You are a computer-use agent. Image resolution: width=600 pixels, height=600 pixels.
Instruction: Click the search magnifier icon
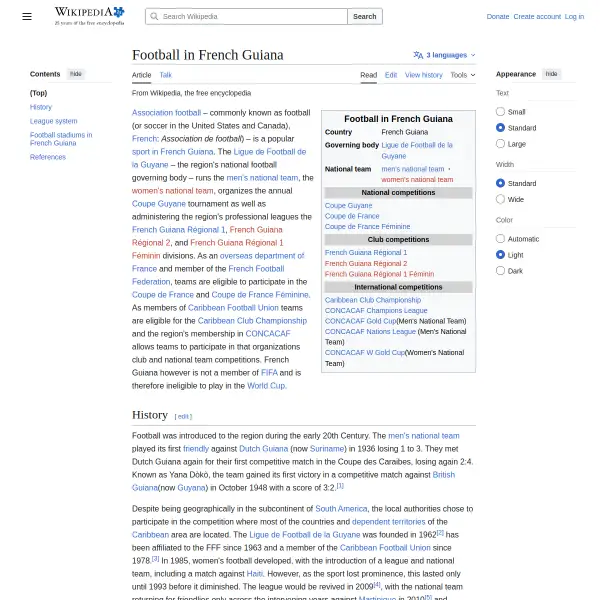154,16
